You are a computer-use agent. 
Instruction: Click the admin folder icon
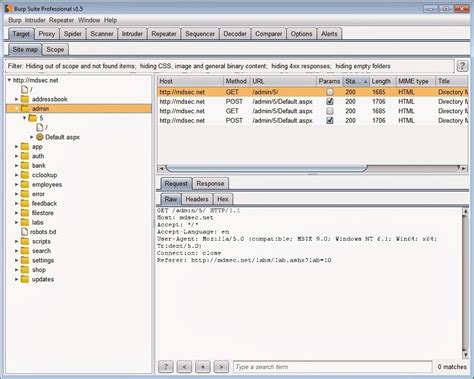(25, 108)
